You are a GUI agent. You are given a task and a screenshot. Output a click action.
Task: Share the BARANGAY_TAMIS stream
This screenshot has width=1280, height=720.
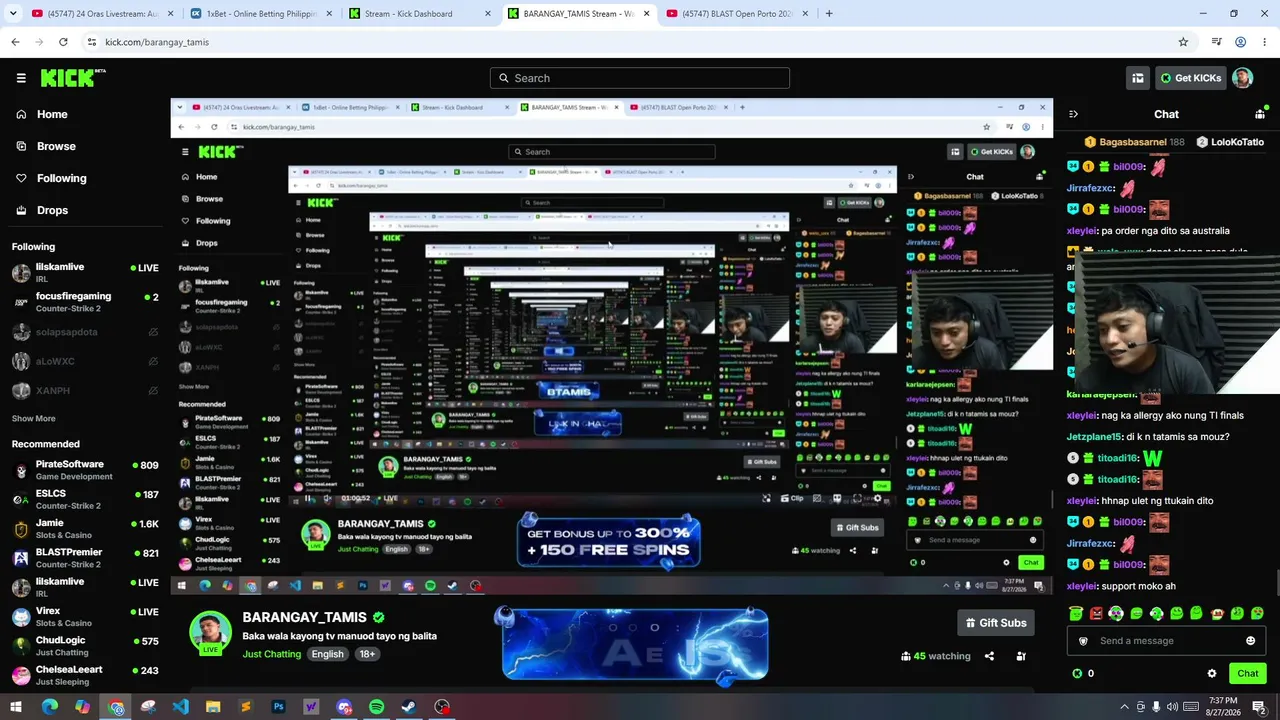click(x=989, y=656)
